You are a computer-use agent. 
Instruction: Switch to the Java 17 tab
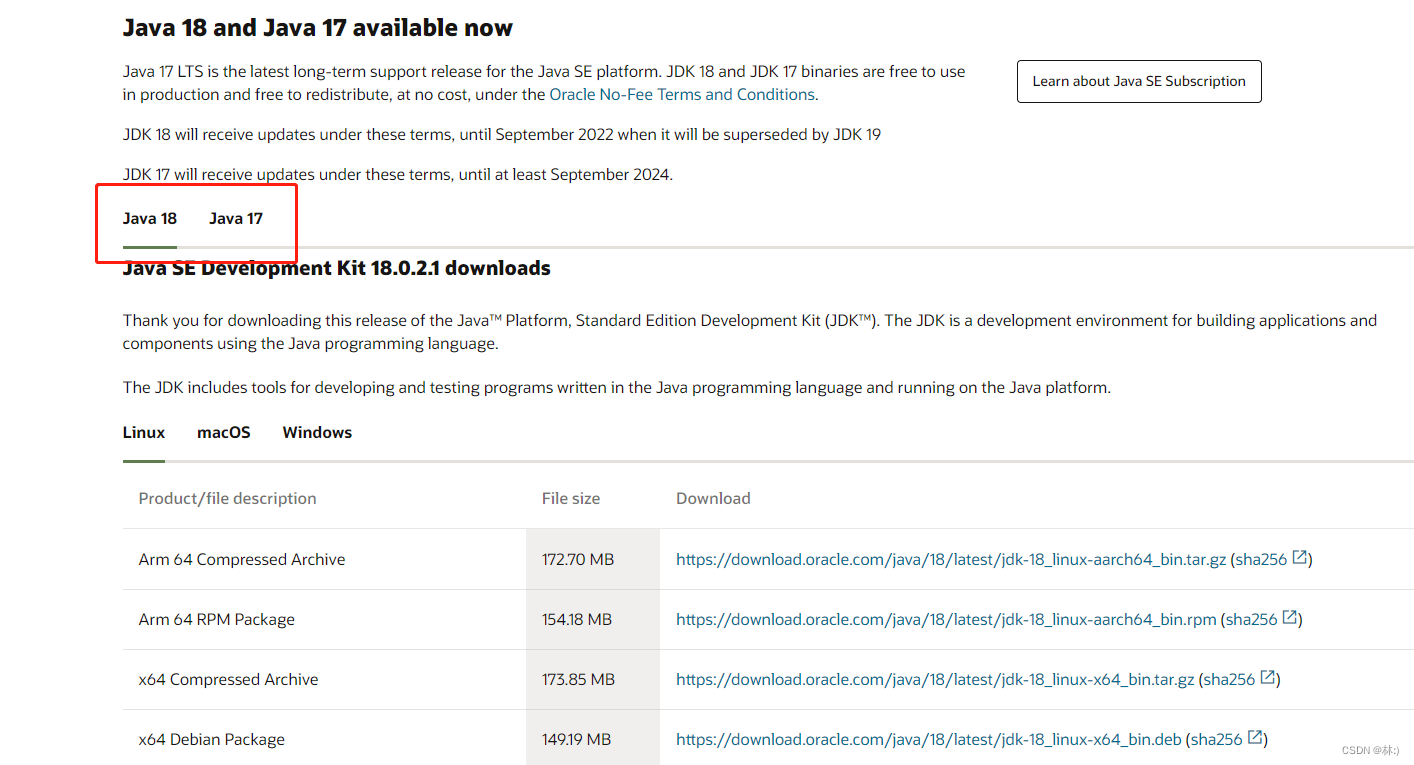[236, 218]
